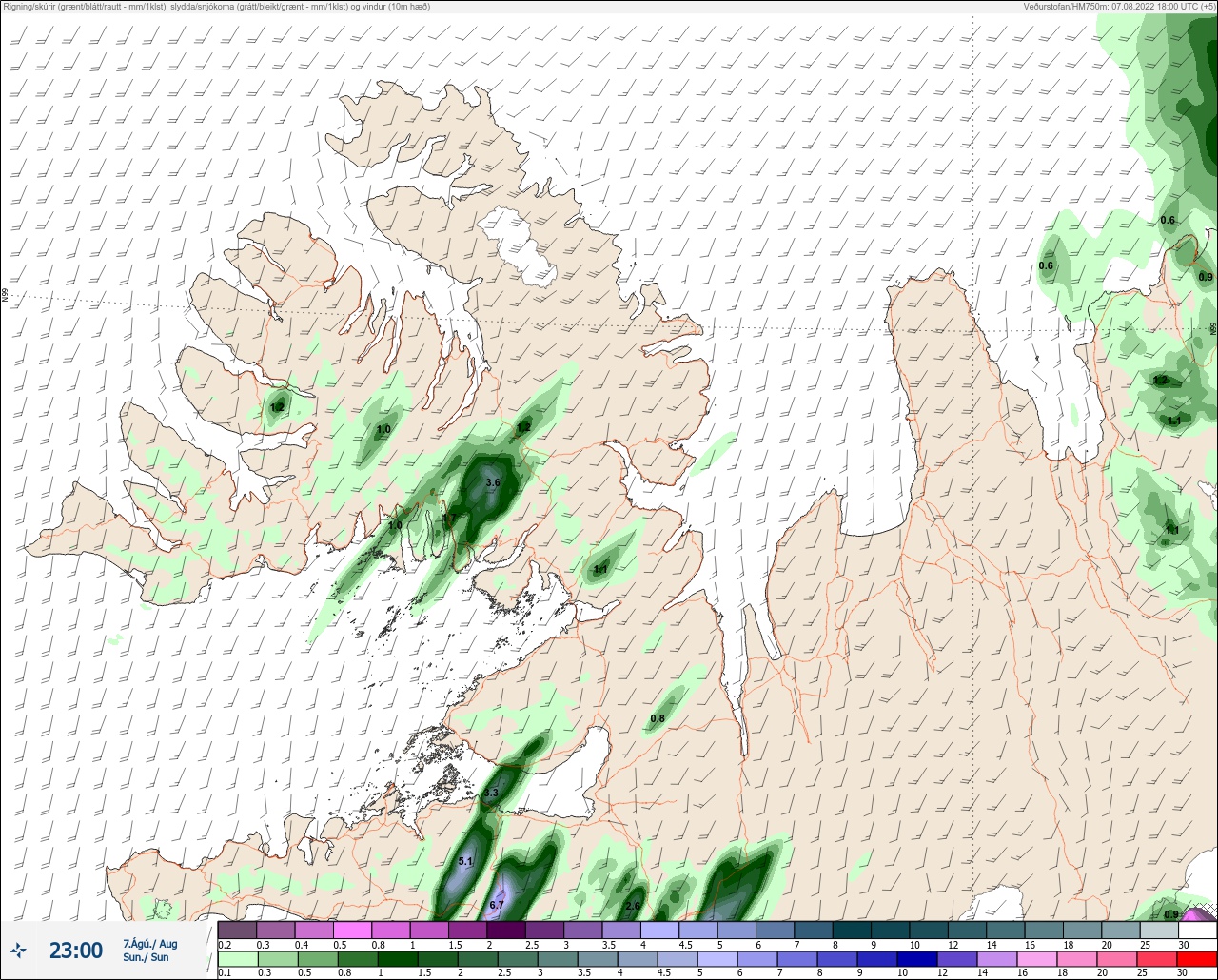Click the snow legend swatch starting at 8
This screenshot has height=980, width=1218.
tap(853, 930)
